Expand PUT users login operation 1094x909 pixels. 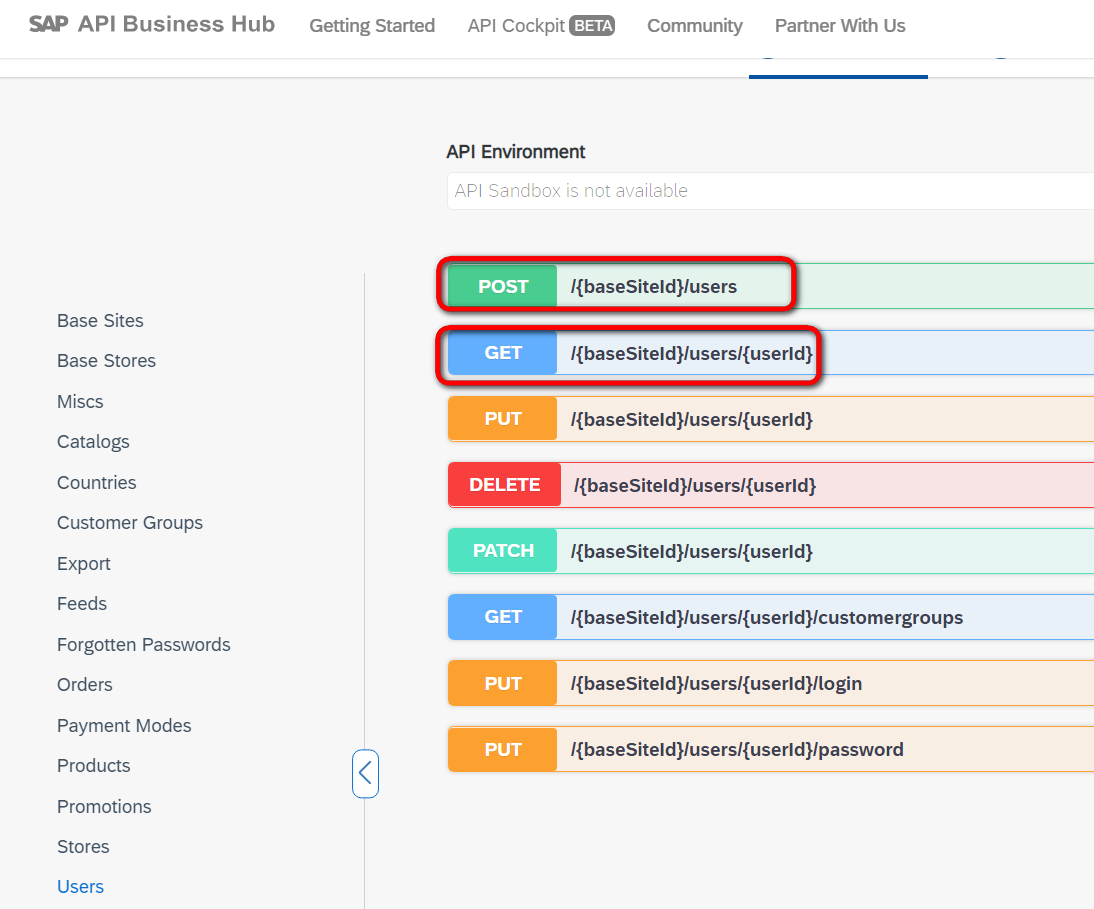point(770,683)
